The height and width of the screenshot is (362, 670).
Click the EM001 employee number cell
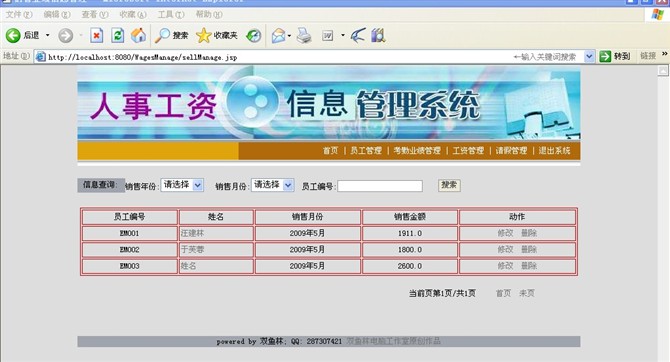tap(129, 233)
